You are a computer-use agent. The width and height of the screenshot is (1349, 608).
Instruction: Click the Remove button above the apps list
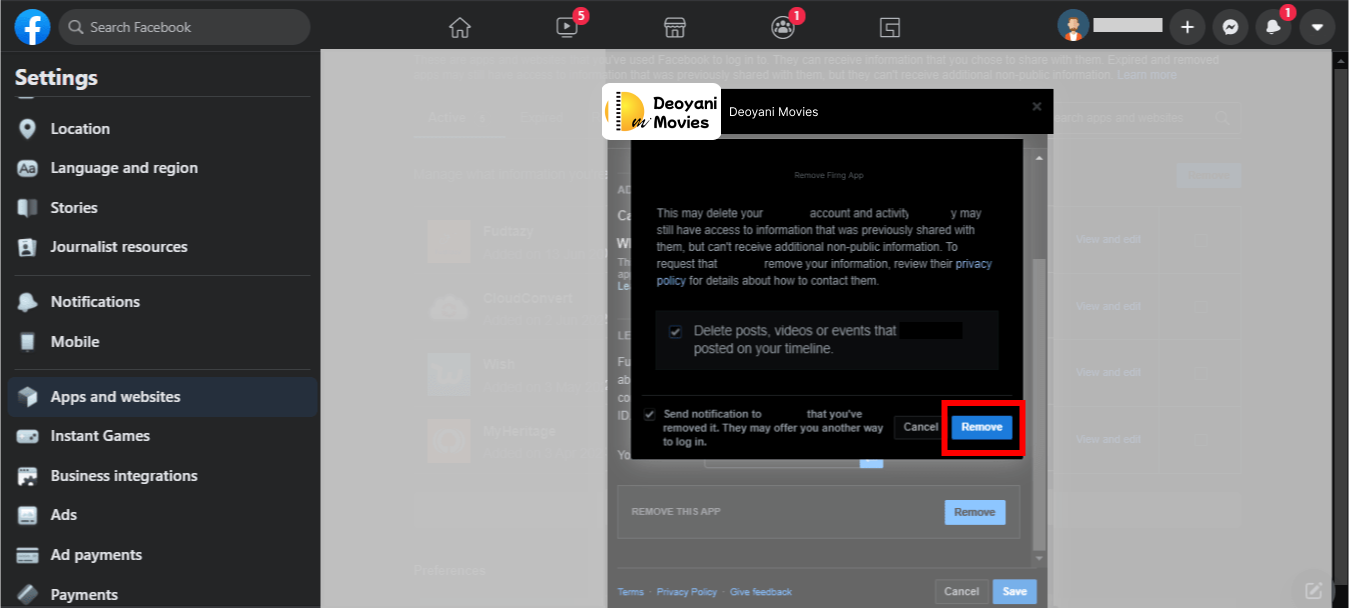coord(1208,176)
